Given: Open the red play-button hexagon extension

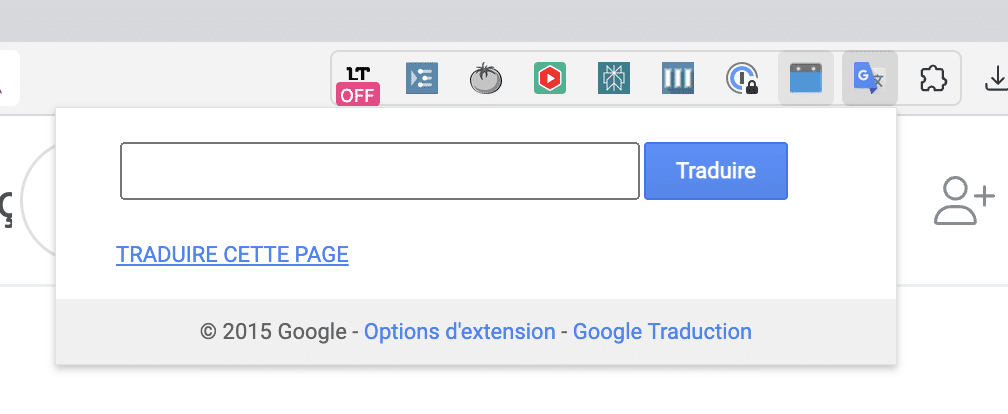Looking at the screenshot, I should [550, 78].
